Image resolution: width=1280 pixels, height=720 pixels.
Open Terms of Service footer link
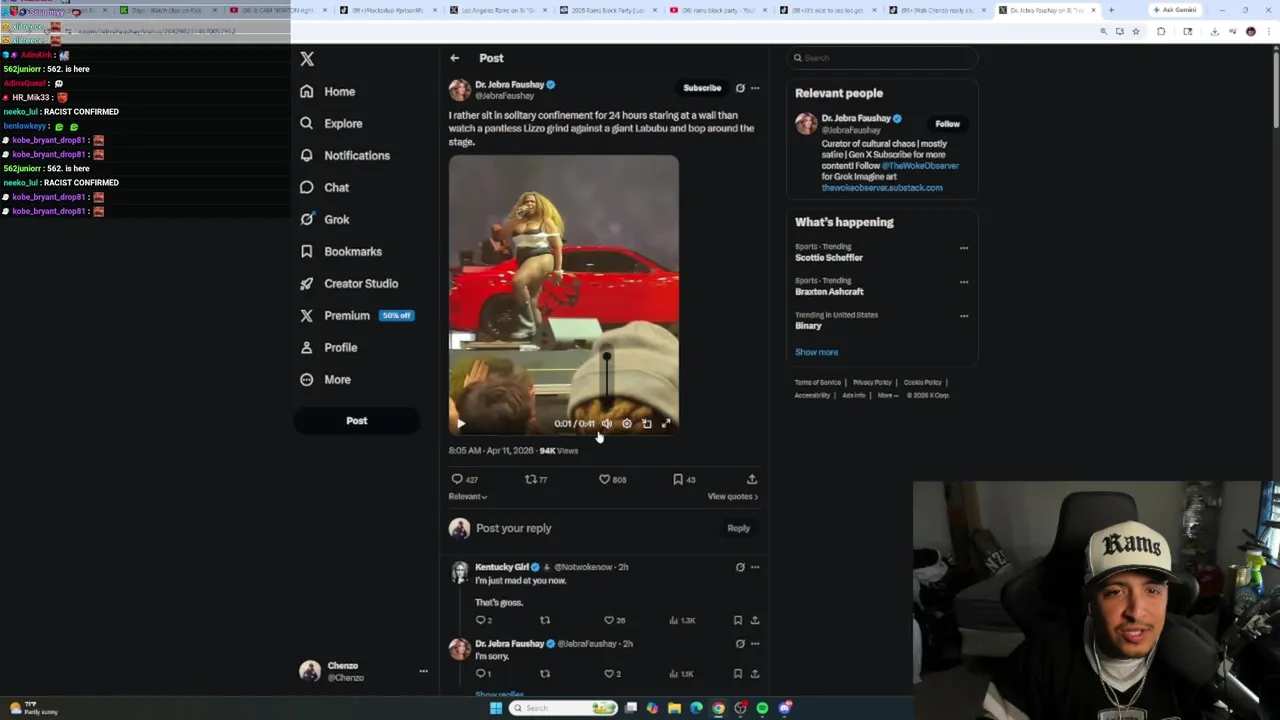tap(818, 382)
